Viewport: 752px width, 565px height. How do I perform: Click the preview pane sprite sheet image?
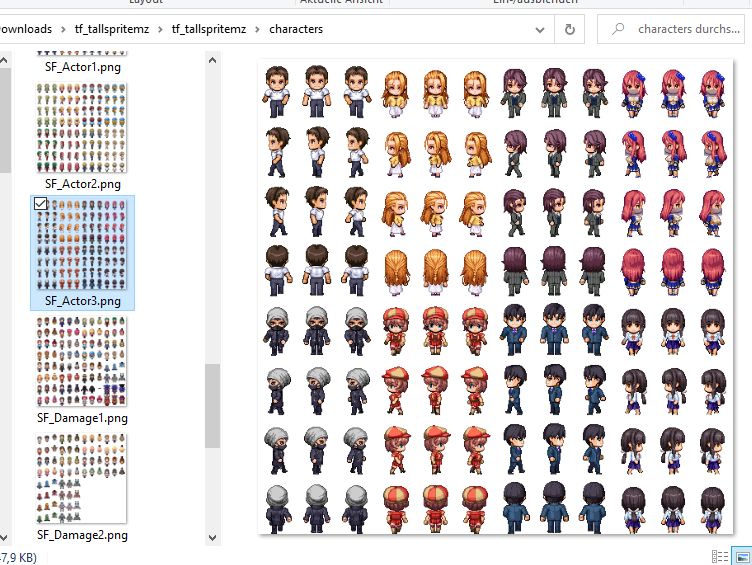coord(495,296)
